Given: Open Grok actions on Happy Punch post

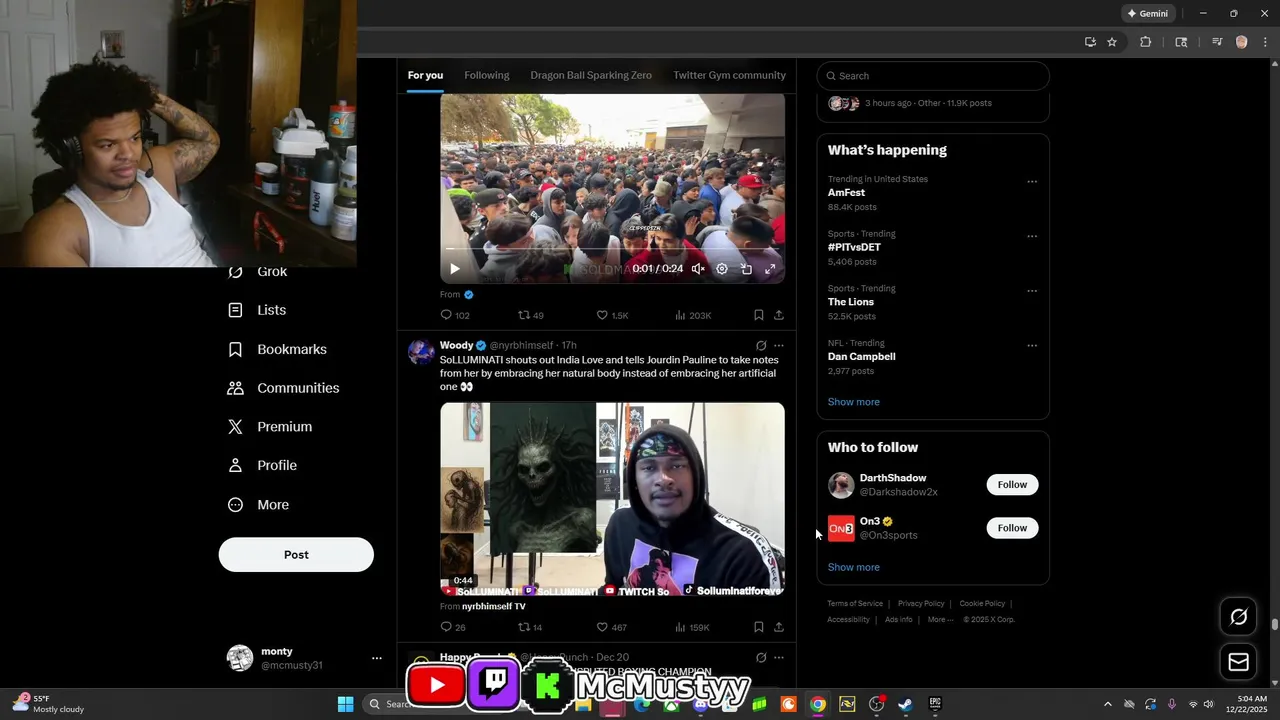Looking at the screenshot, I should 761,657.
